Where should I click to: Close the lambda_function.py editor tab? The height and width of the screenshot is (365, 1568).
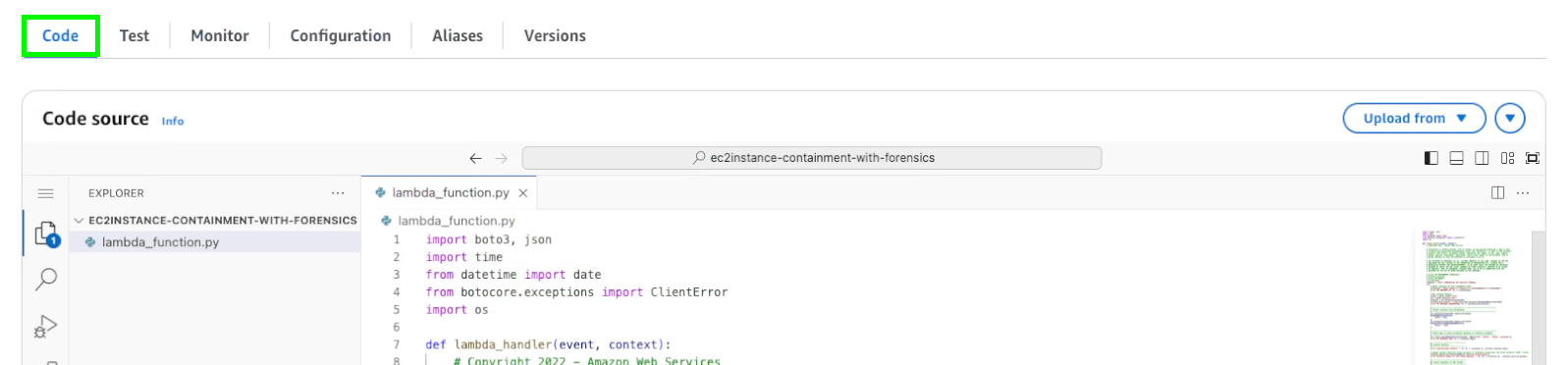pyautogui.click(x=523, y=193)
